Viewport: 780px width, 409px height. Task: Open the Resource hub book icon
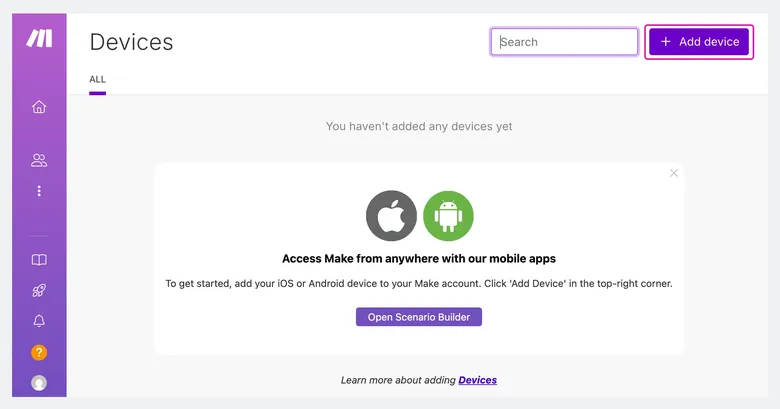pos(39,260)
